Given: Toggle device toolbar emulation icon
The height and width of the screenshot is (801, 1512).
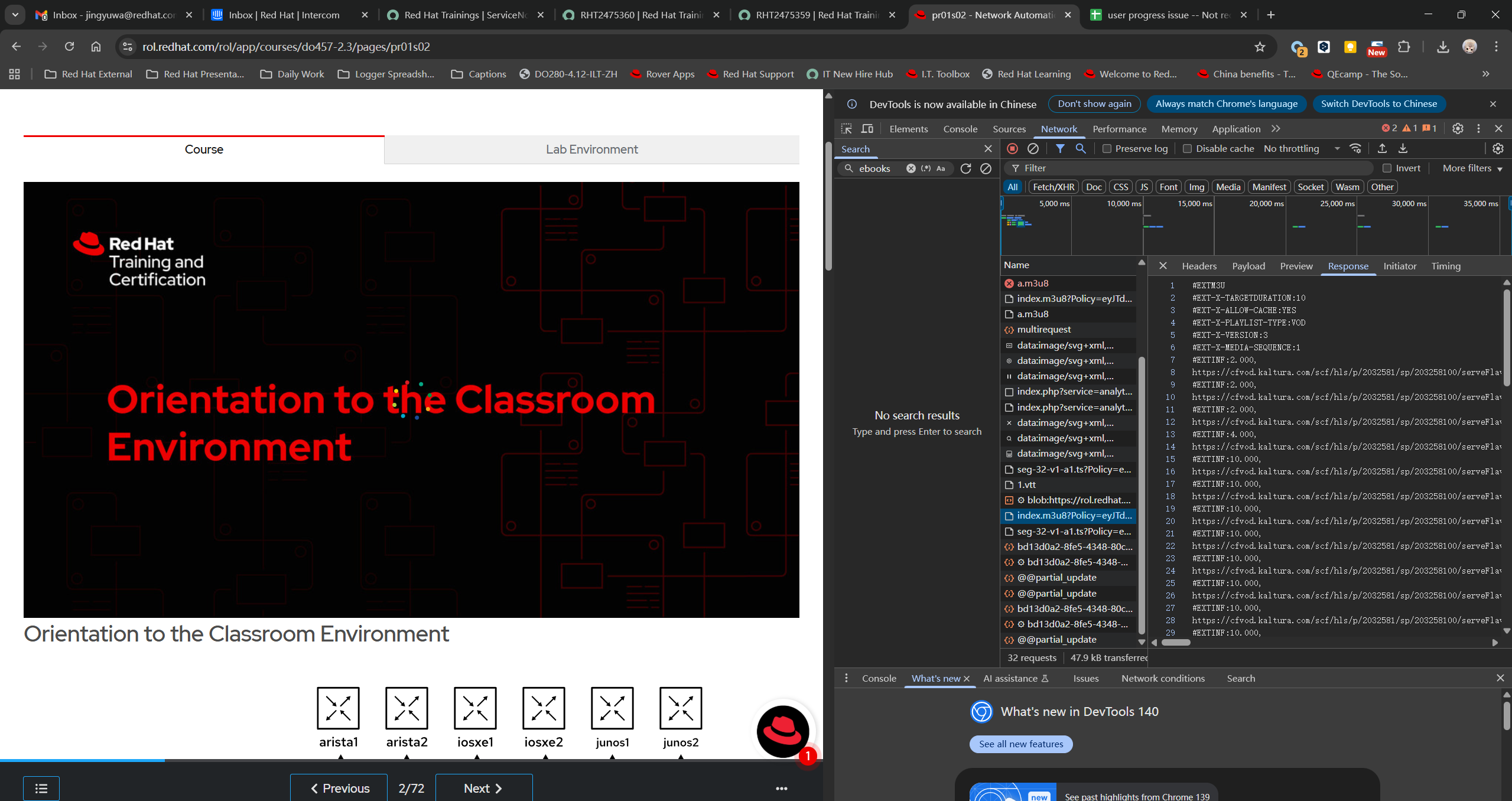Looking at the screenshot, I should [x=867, y=129].
